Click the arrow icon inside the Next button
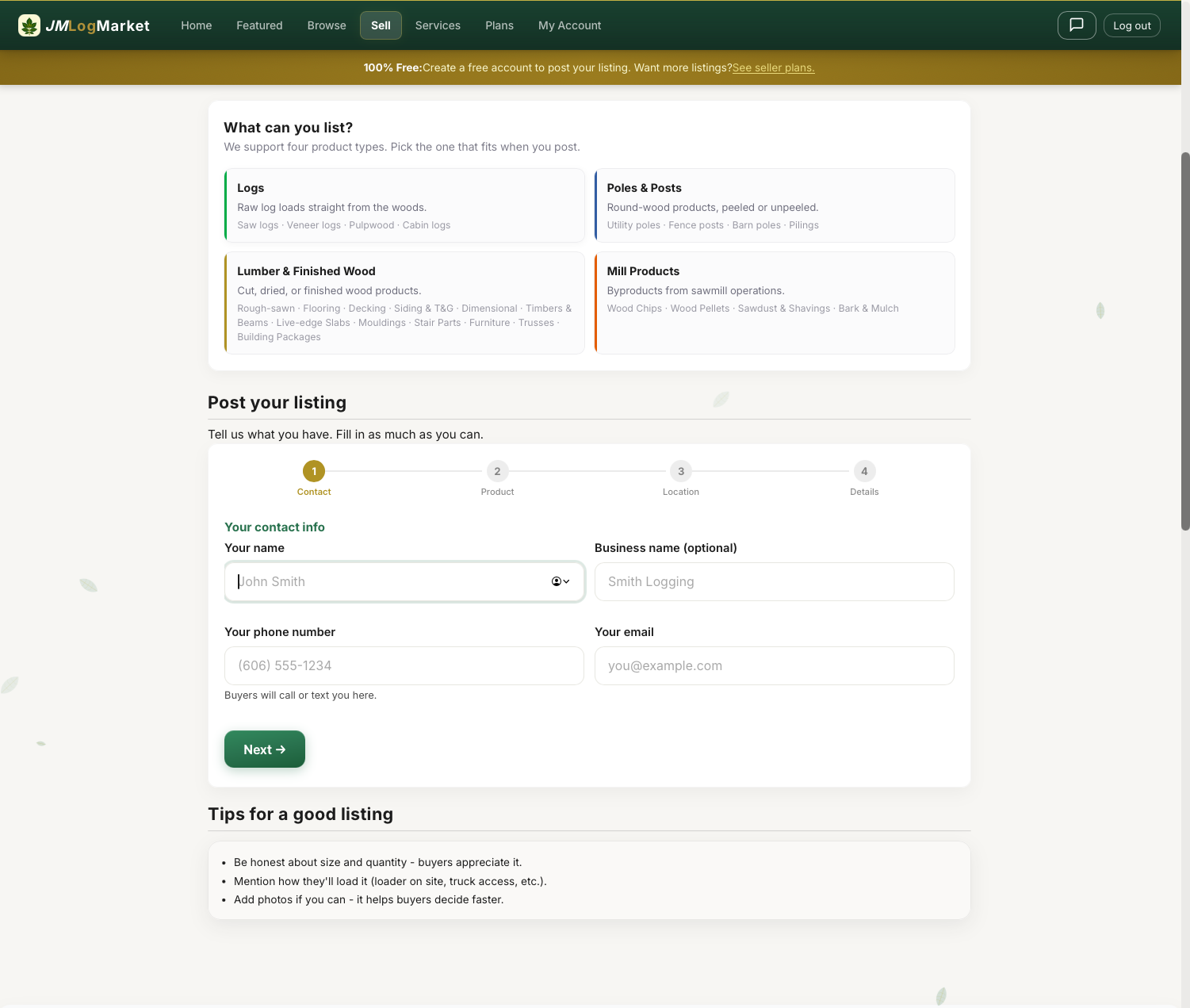The image size is (1190, 1008). [281, 749]
